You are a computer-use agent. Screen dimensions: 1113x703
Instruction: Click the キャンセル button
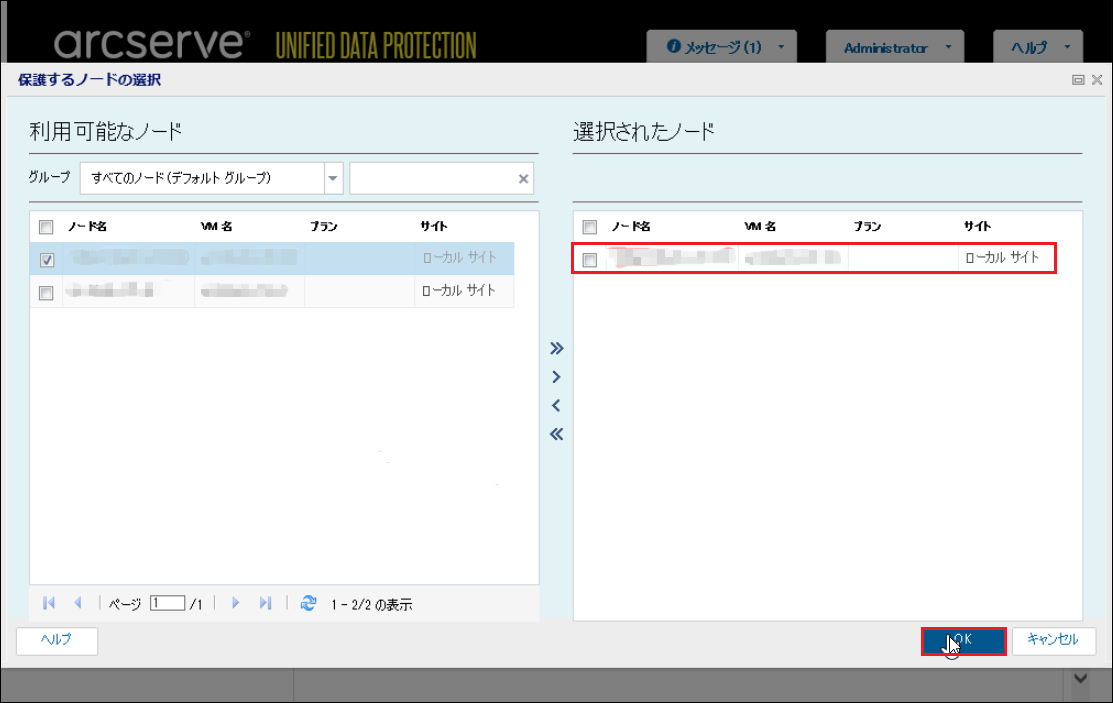pyautogui.click(x=1053, y=640)
